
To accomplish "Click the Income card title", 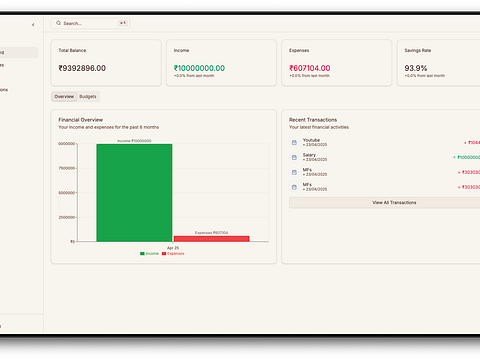I will (x=181, y=50).
